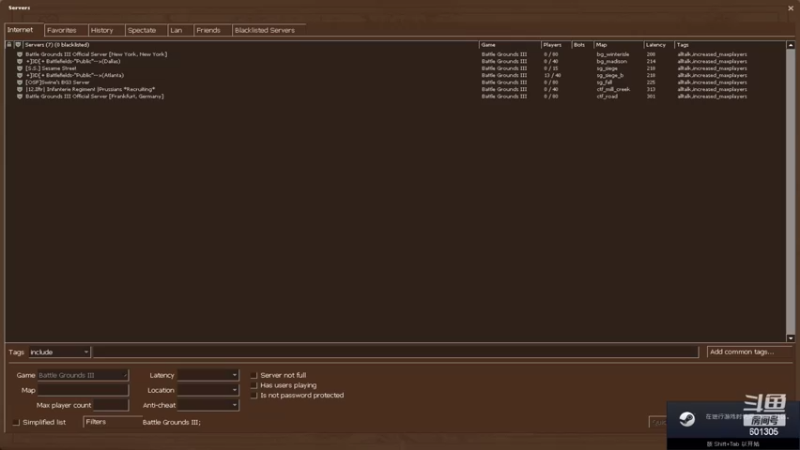
Task: Click the server list scroll down arrow
Action: 790,338
